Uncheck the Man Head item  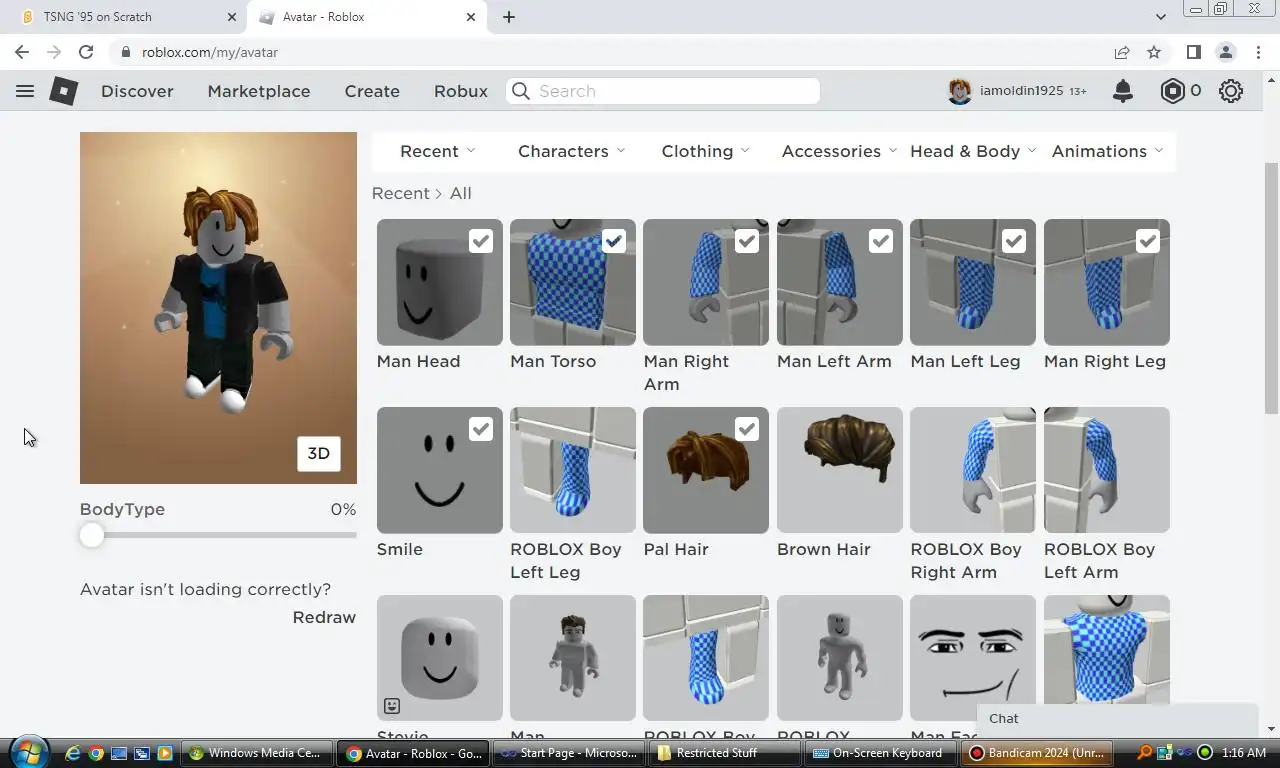click(x=481, y=241)
